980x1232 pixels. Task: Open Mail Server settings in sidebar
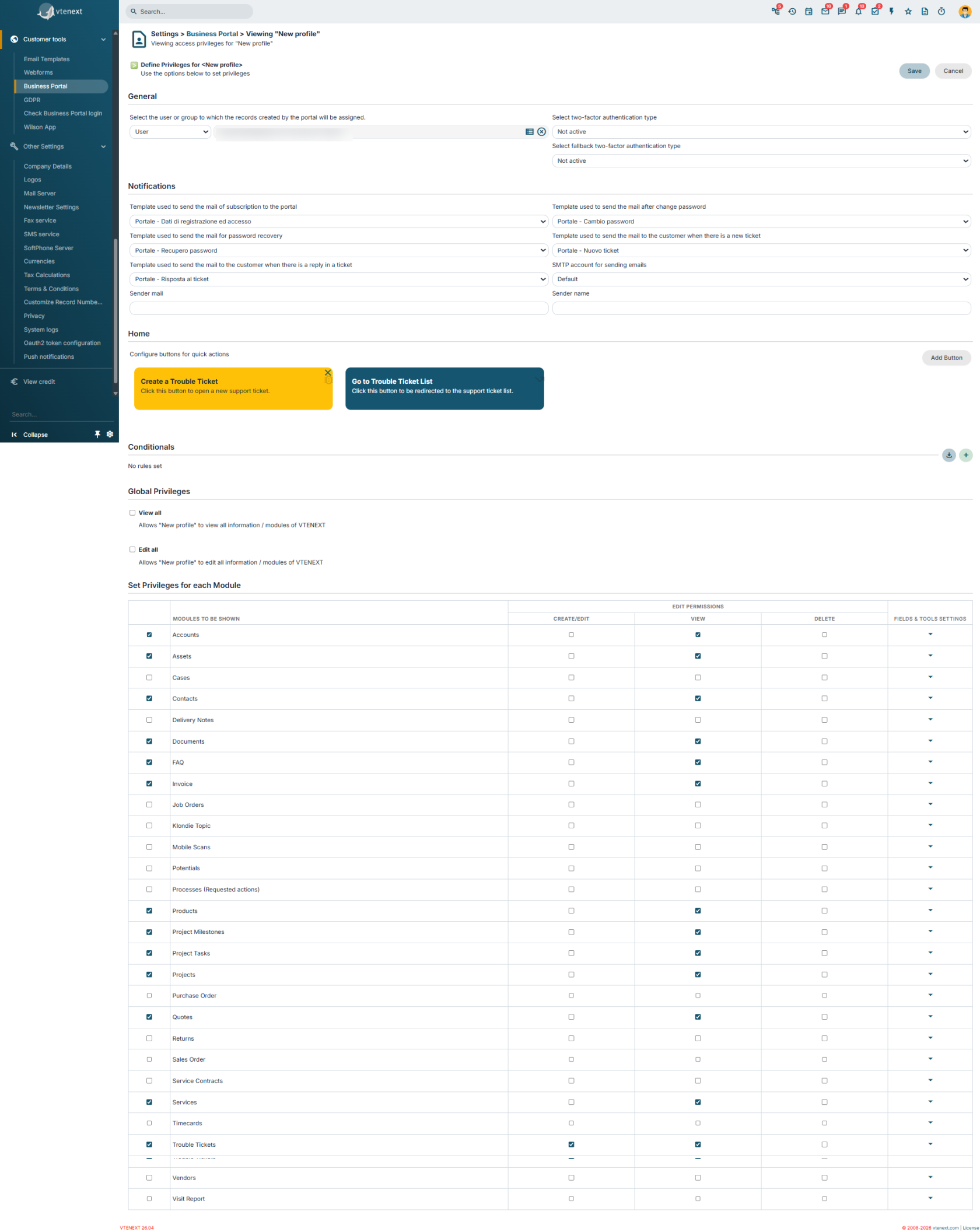pyautogui.click(x=40, y=194)
